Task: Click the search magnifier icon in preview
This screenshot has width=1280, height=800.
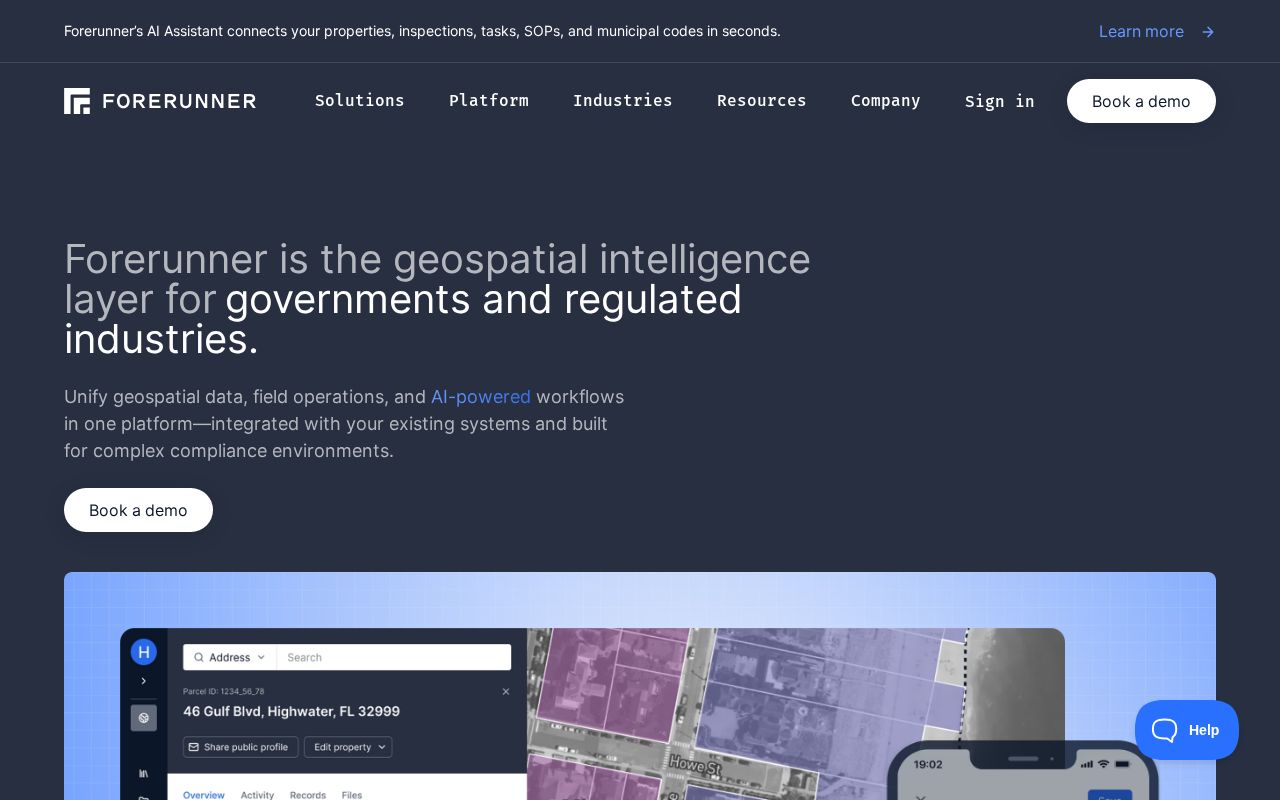Action: (x=200, y=658)
